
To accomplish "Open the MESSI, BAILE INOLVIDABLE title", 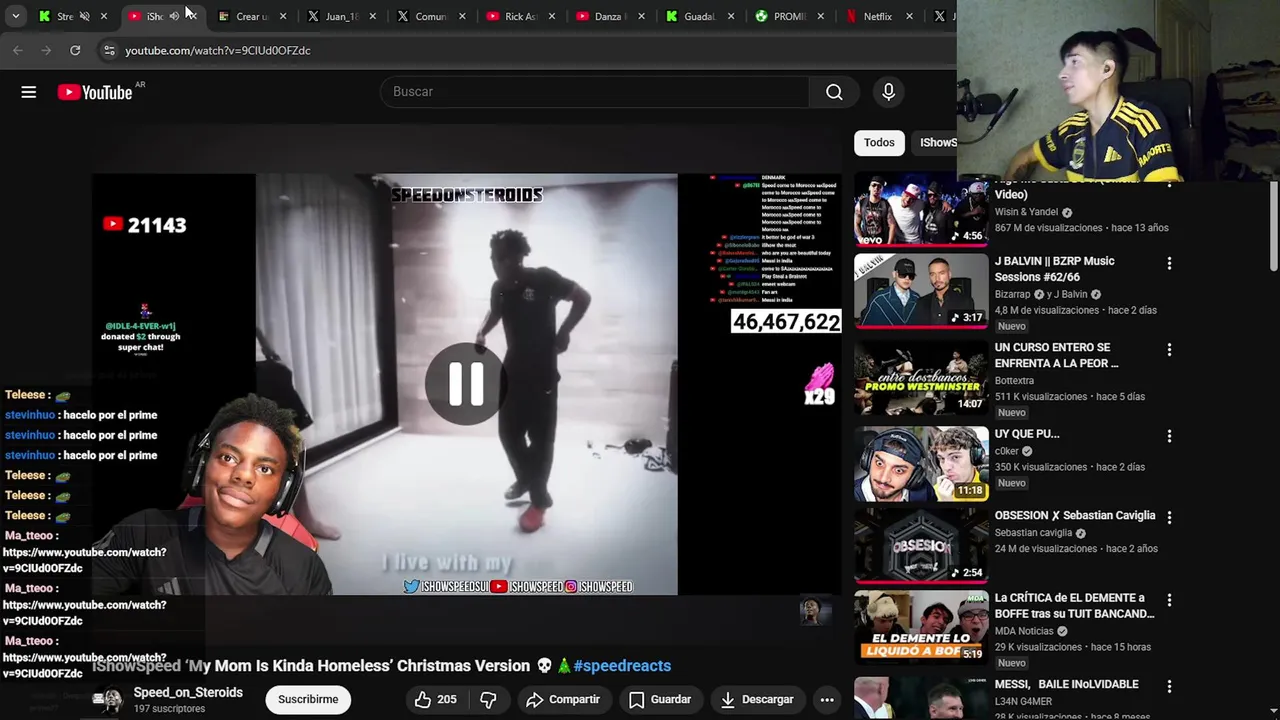I will (1066, 684).
